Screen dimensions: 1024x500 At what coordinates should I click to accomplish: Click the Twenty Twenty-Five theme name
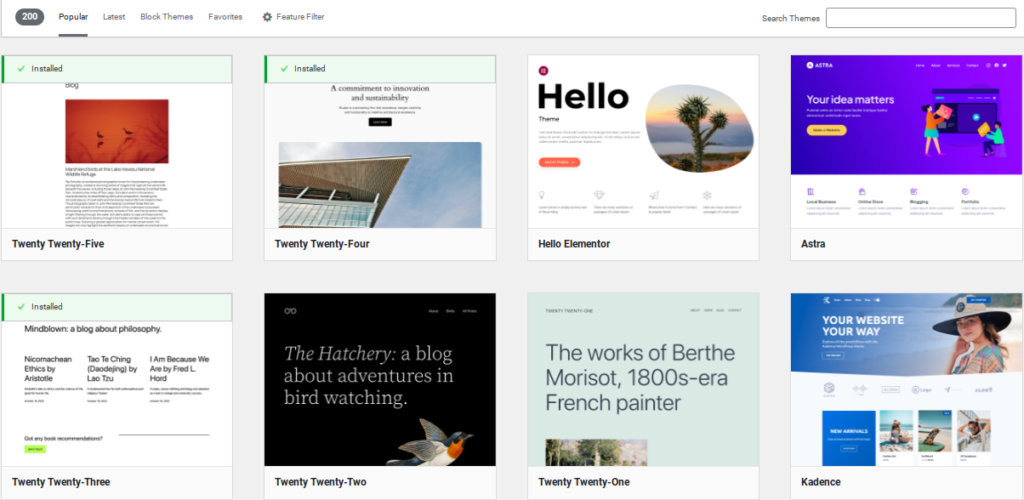[x=58, y=244]
